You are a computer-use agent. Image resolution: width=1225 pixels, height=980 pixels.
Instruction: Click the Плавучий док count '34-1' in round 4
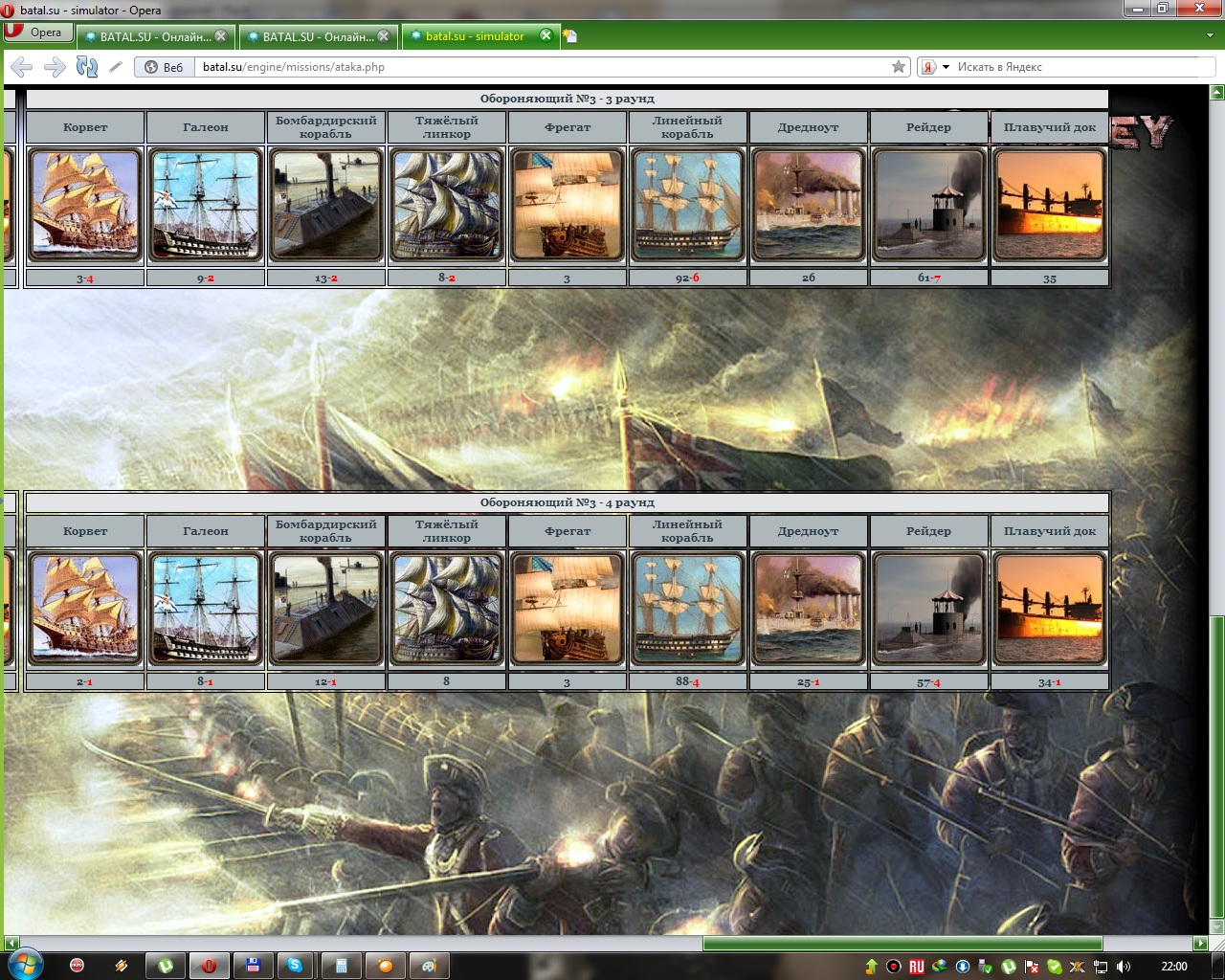(1050, 682)
